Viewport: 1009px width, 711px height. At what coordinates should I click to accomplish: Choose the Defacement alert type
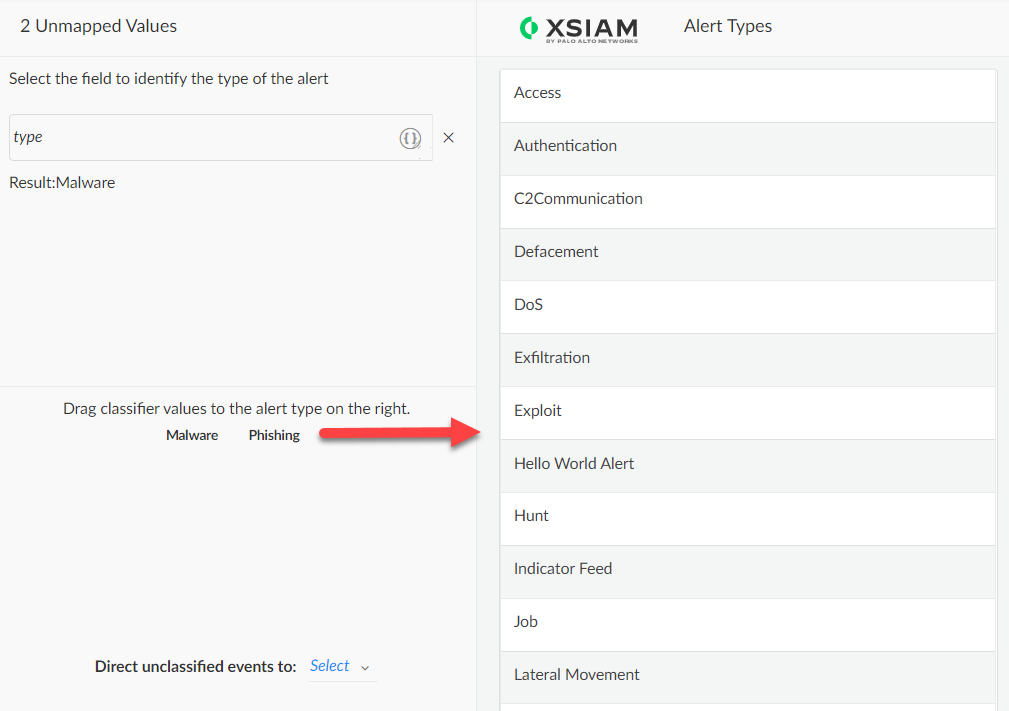[748, 254]
